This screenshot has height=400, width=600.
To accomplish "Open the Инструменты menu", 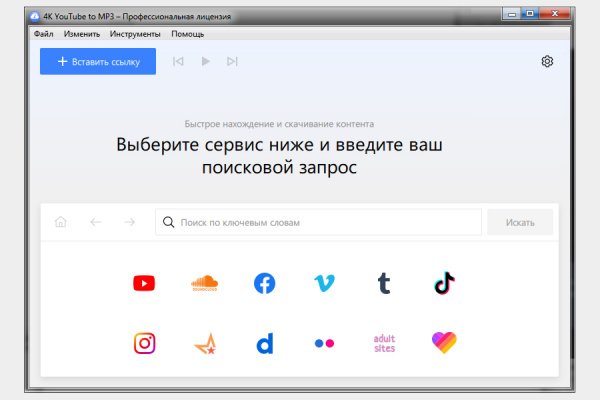I will [135, 34].
